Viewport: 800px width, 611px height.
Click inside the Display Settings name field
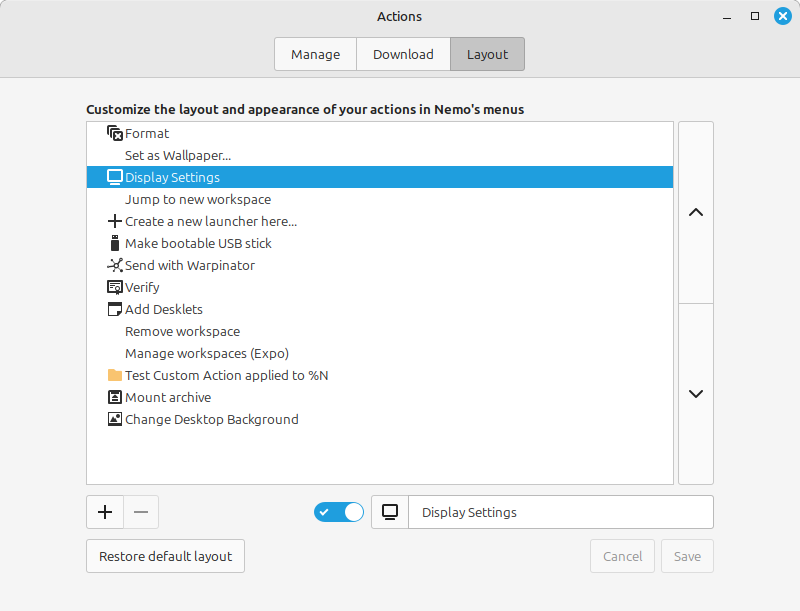(560, 512)
